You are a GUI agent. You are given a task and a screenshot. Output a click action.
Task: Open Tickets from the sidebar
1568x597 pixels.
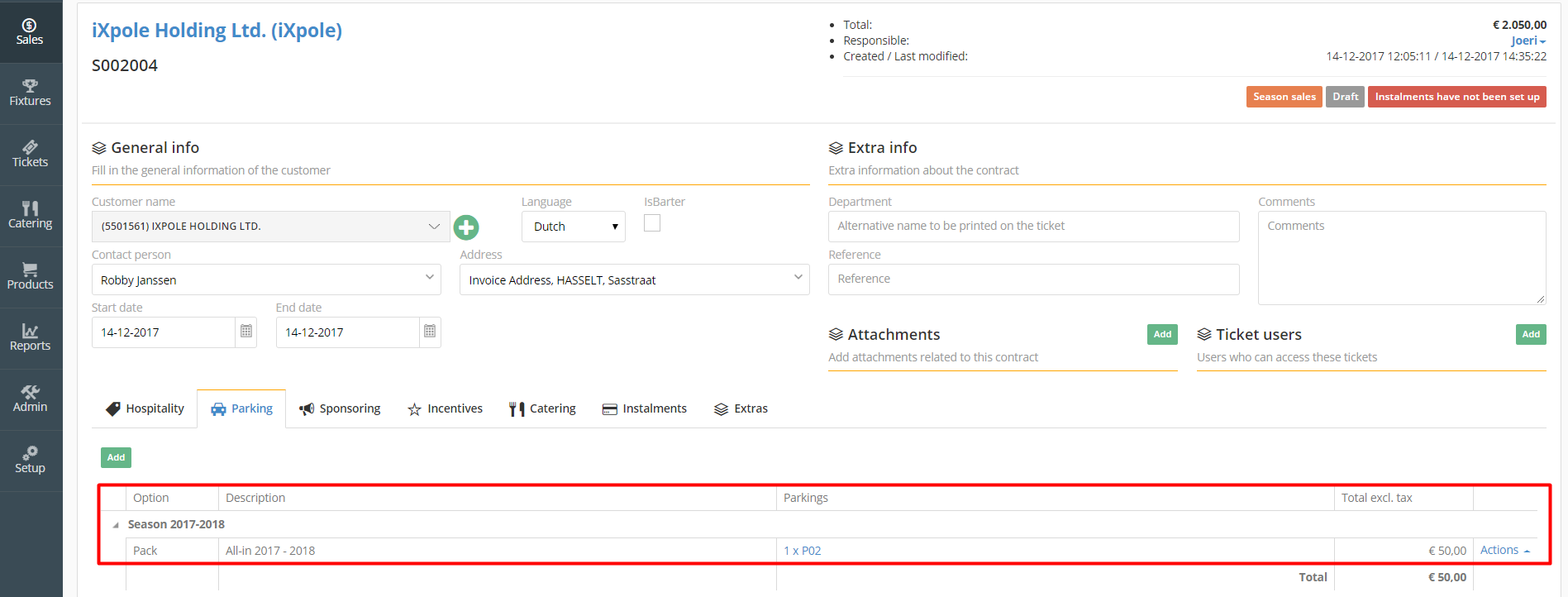[x=31, y=155]
